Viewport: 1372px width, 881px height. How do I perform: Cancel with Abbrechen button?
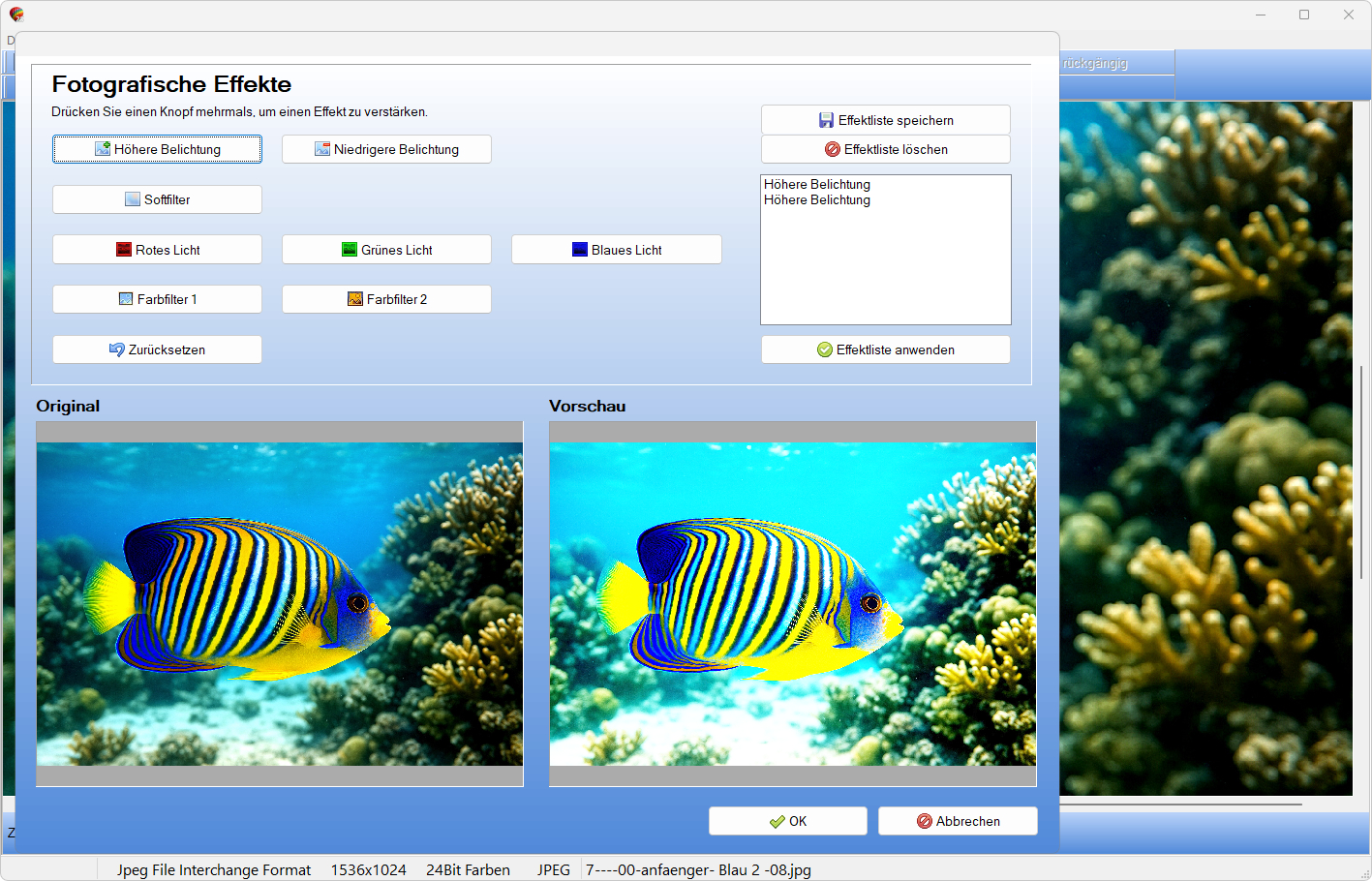tap(957, 821)
